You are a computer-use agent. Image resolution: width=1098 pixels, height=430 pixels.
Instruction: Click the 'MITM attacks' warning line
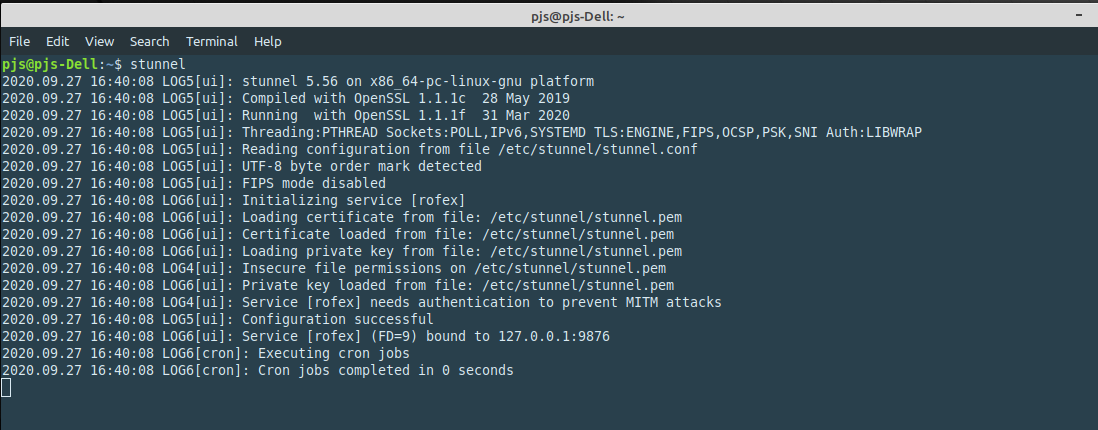[361, 303]
